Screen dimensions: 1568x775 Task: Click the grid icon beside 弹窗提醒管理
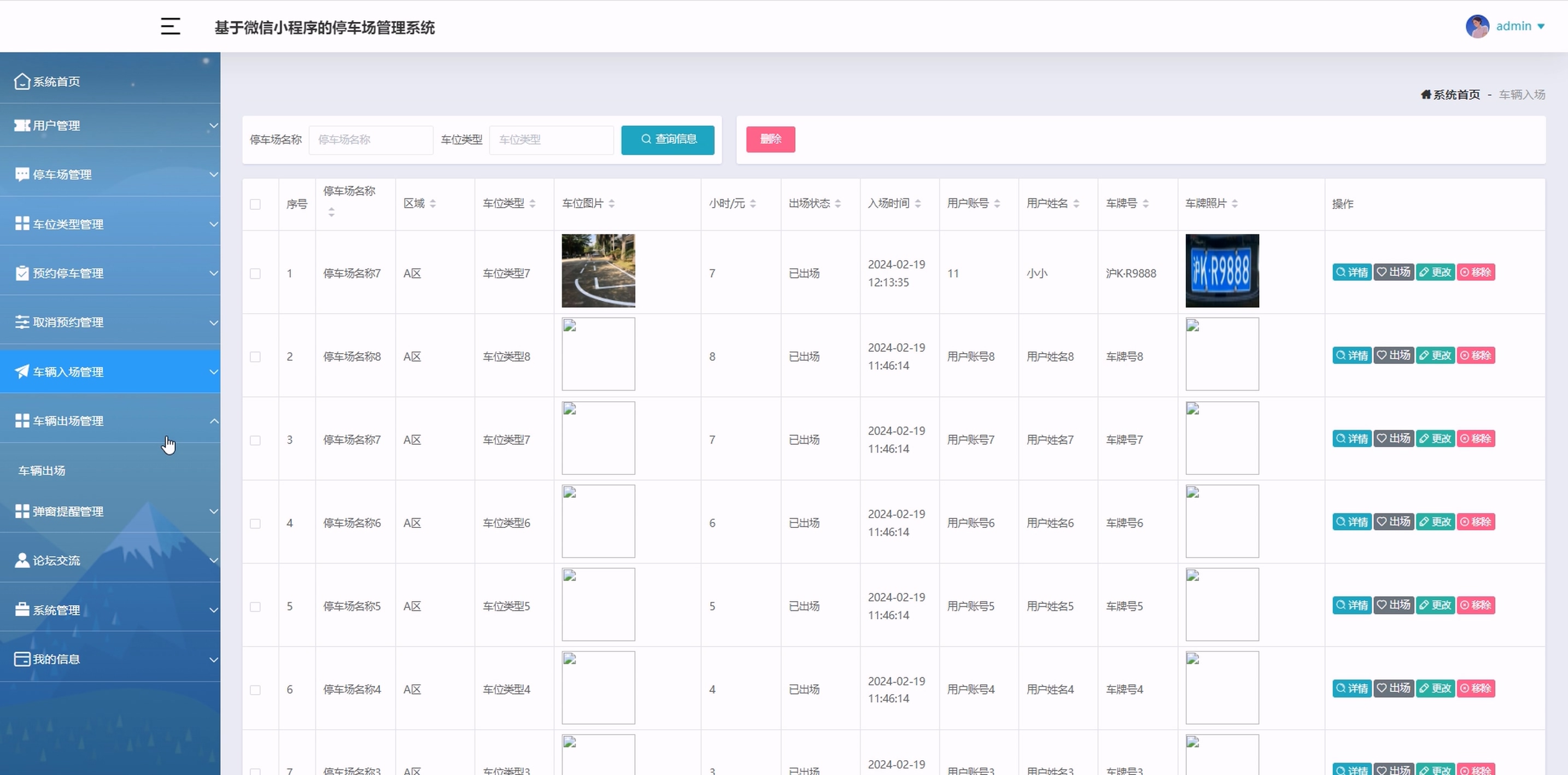tap(22, 511)
